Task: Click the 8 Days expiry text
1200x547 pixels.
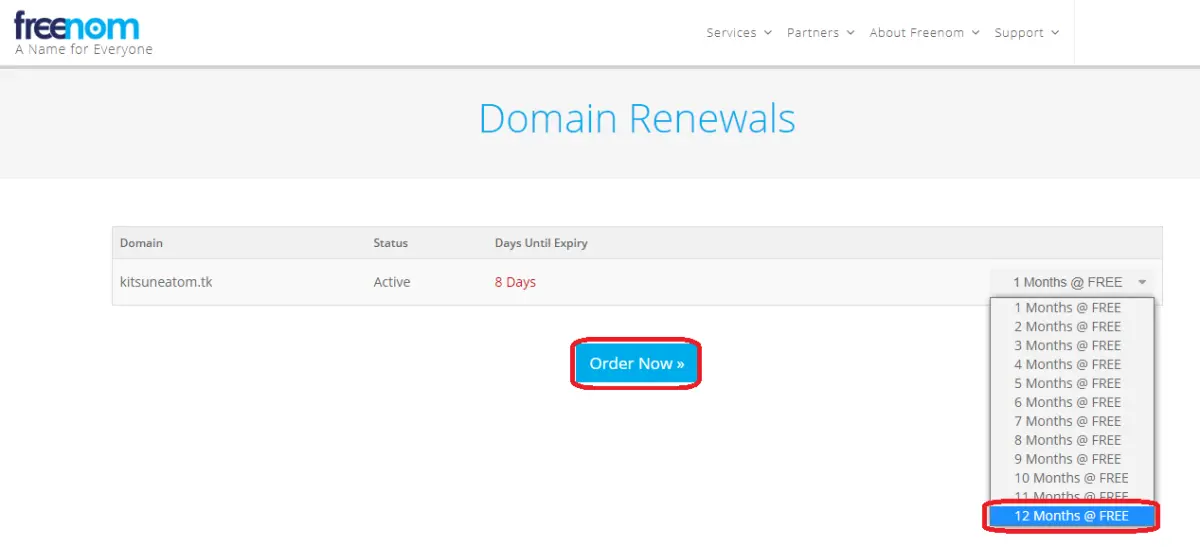Action: pos(515,282)
